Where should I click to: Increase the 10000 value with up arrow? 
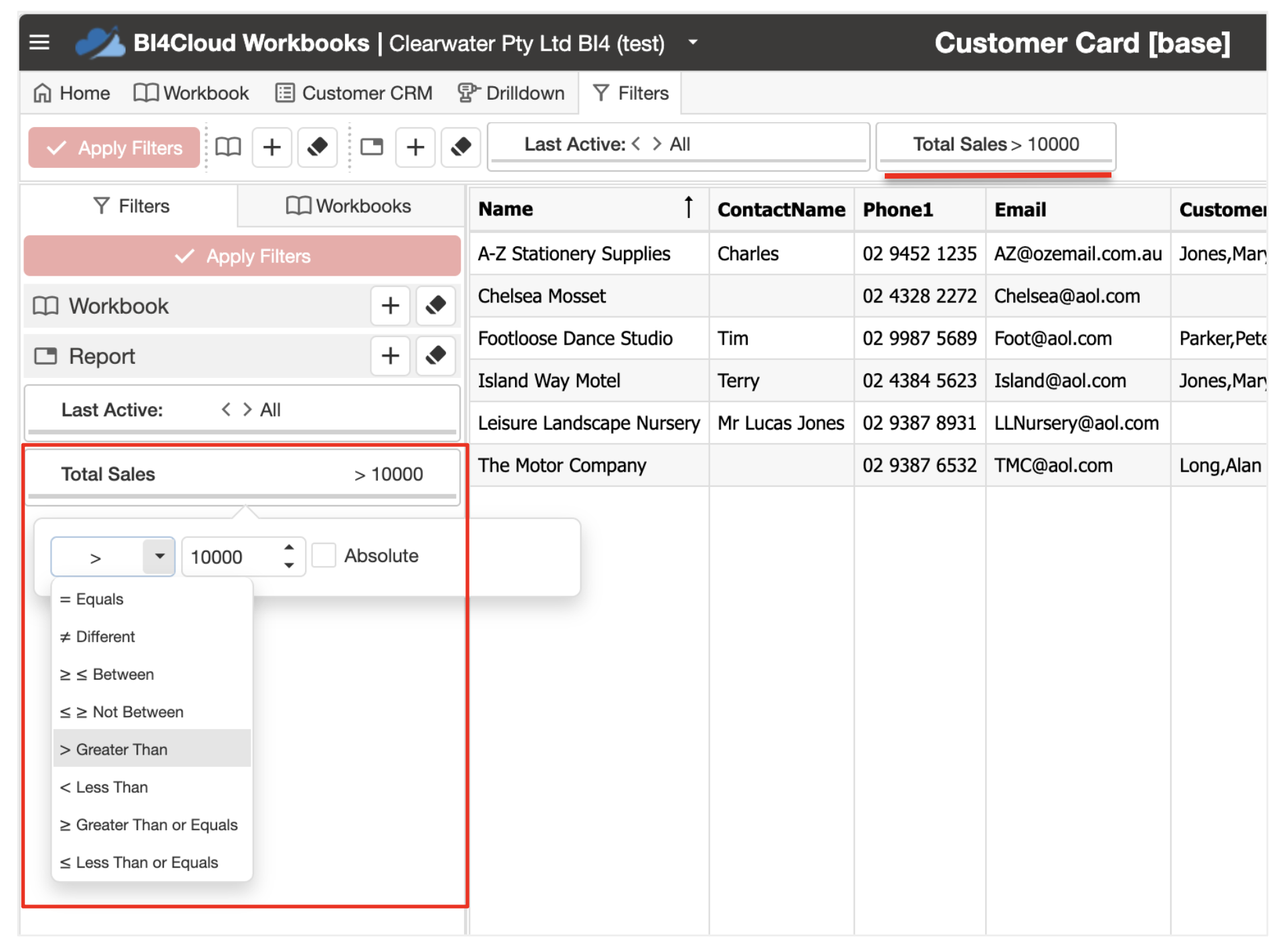[289, 548]
